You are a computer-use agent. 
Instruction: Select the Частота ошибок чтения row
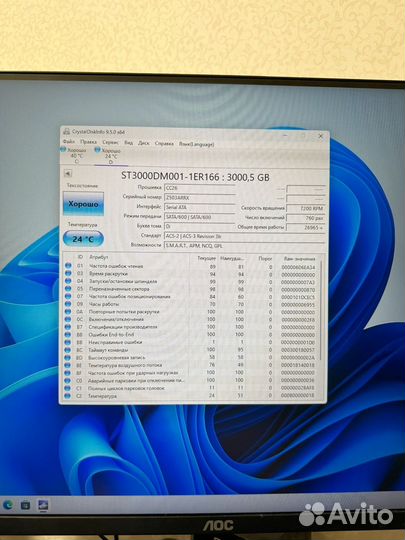pyautogui.click(x=190, y=266)
